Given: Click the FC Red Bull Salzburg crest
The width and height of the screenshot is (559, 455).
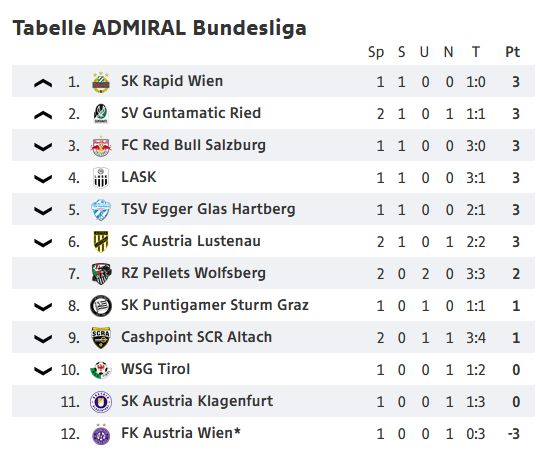Looking at the screenshot, I should pyautogui.click(x=101, y=146).
